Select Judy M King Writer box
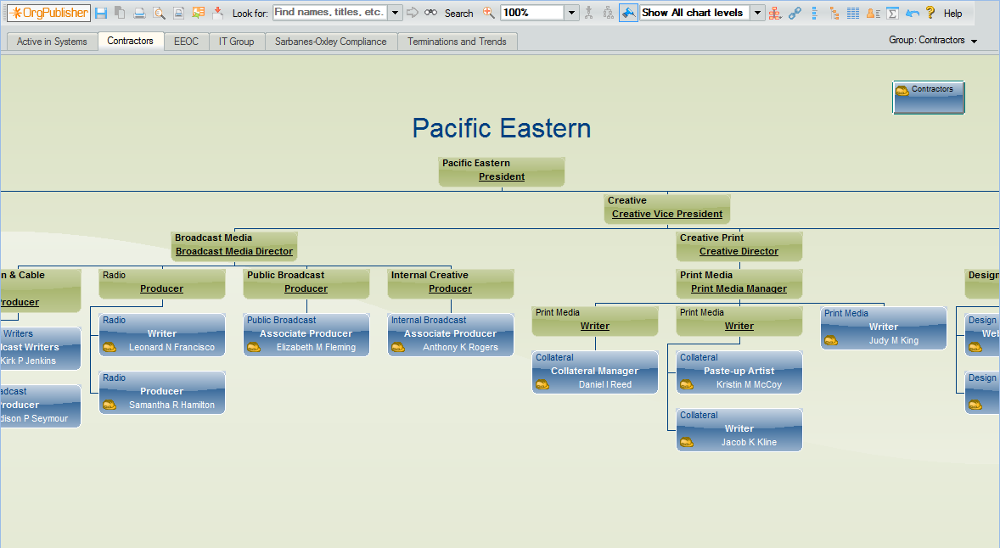Screen dimensions: 1000x548 coord(883,328)
